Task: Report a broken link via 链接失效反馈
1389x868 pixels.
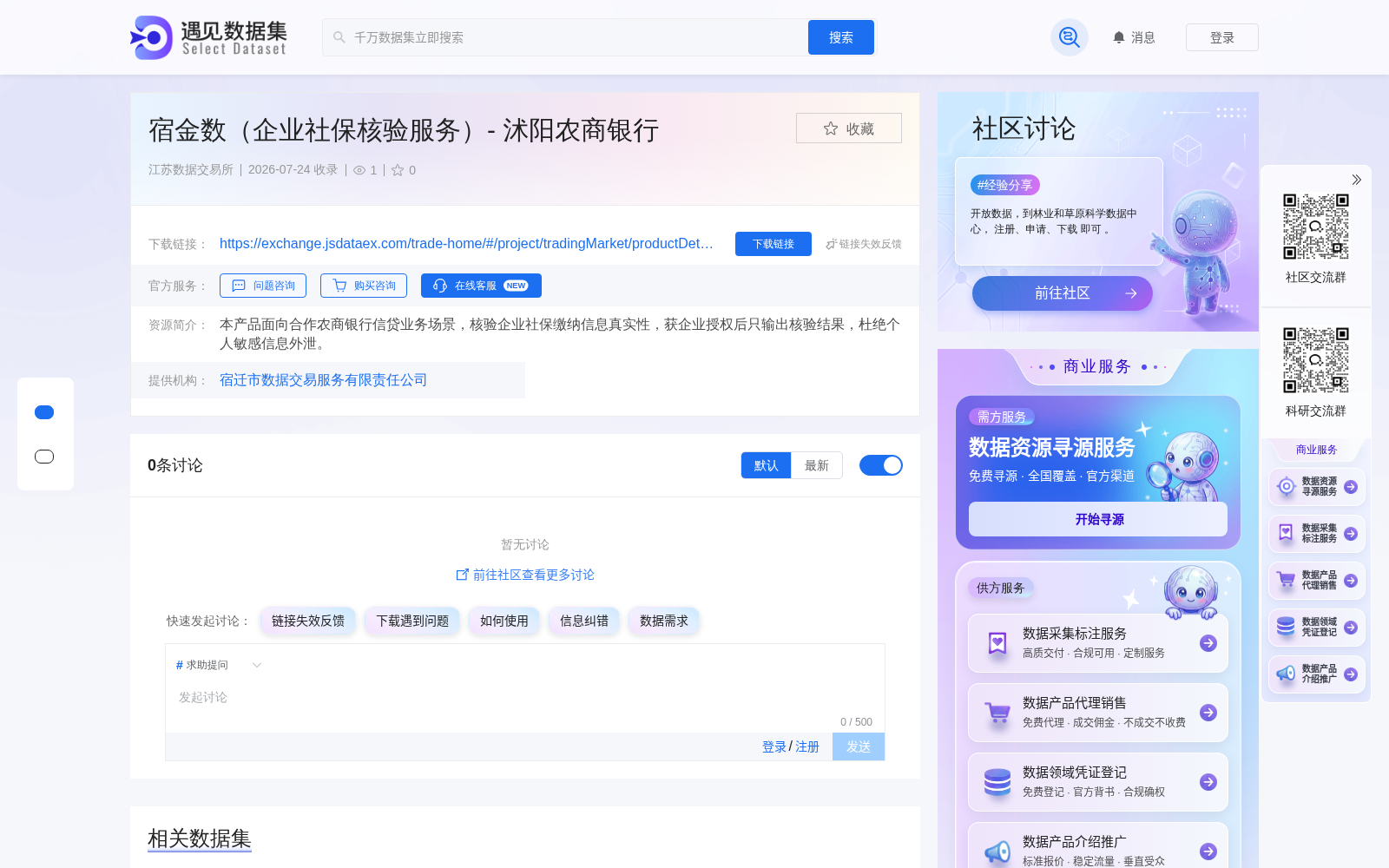Action: pyautogui.click(x=864, y=244)
